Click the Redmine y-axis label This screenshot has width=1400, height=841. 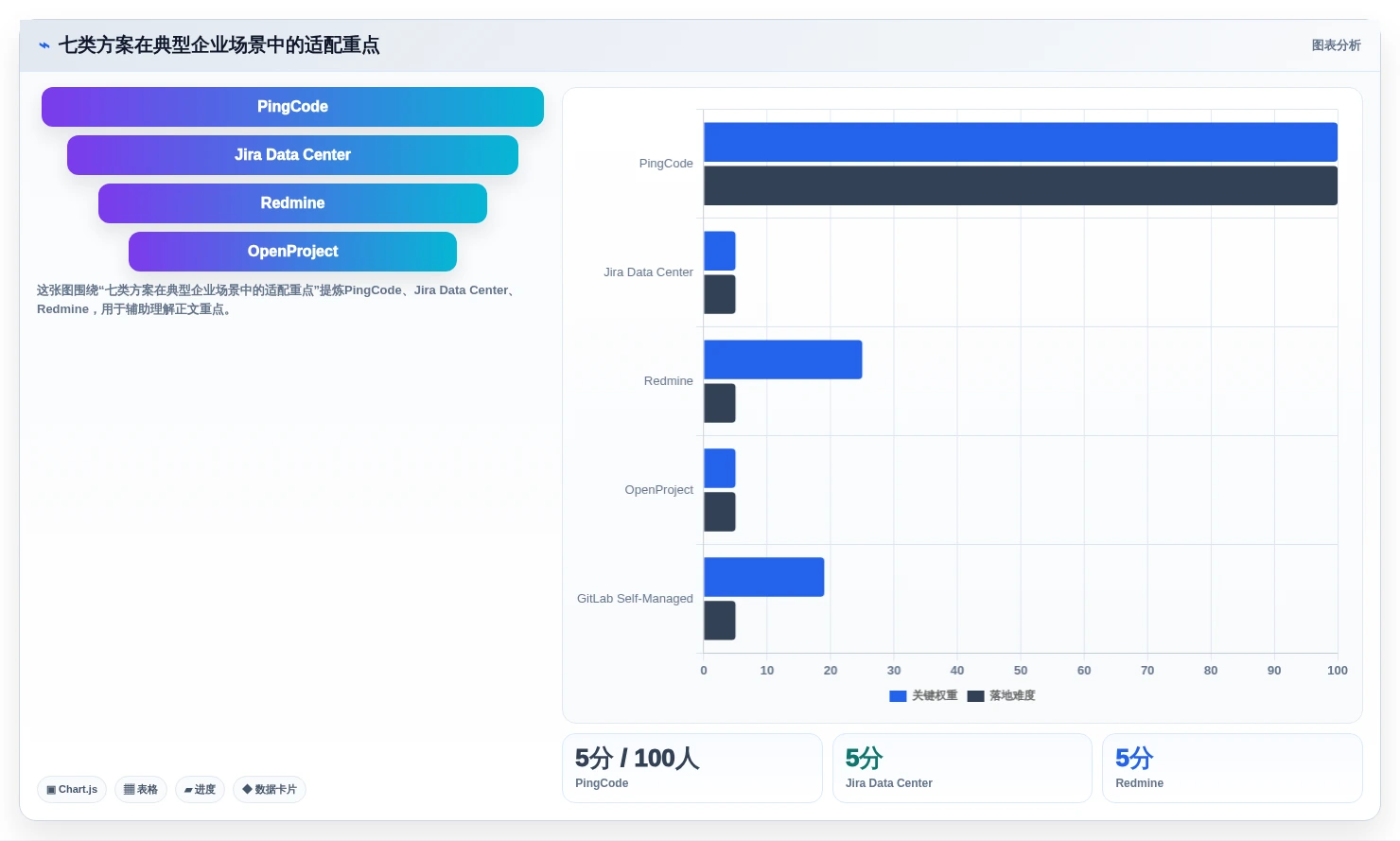669,381
